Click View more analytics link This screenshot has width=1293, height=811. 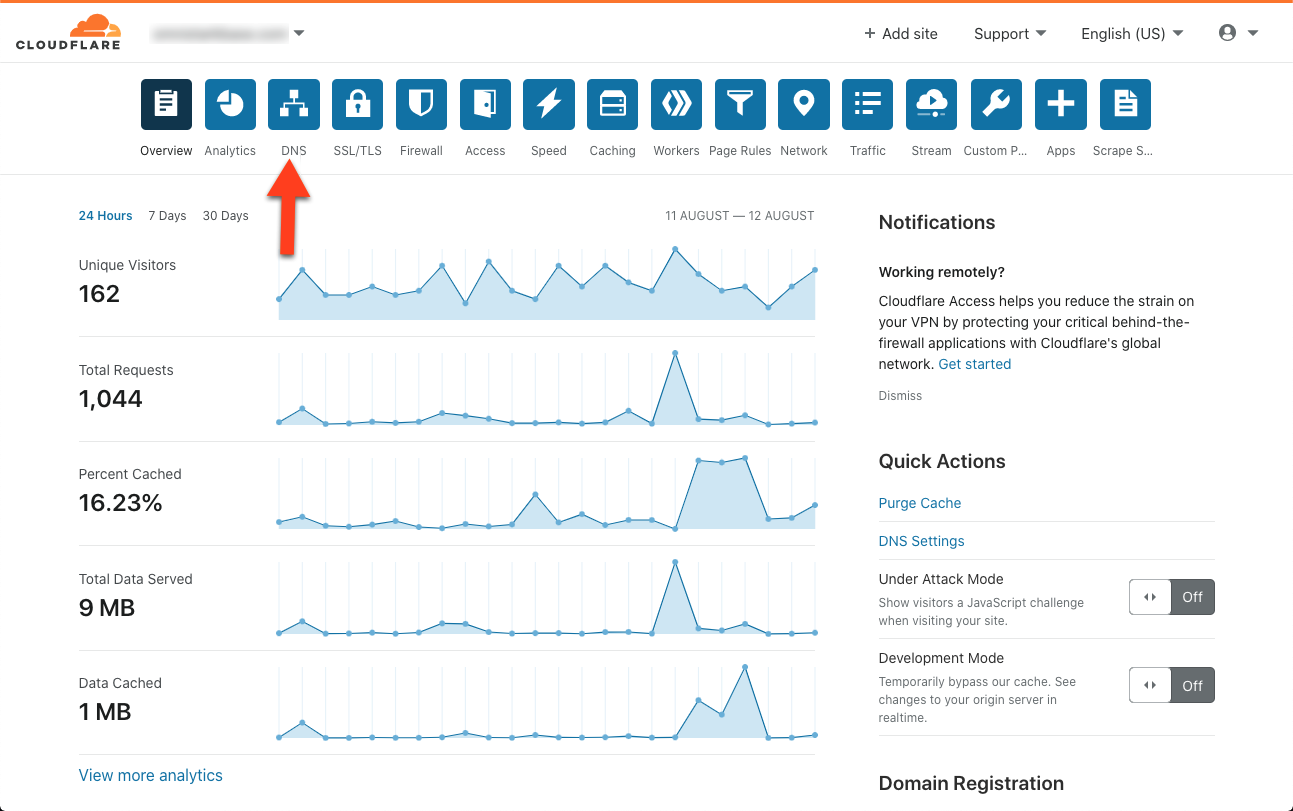(151, 775)
